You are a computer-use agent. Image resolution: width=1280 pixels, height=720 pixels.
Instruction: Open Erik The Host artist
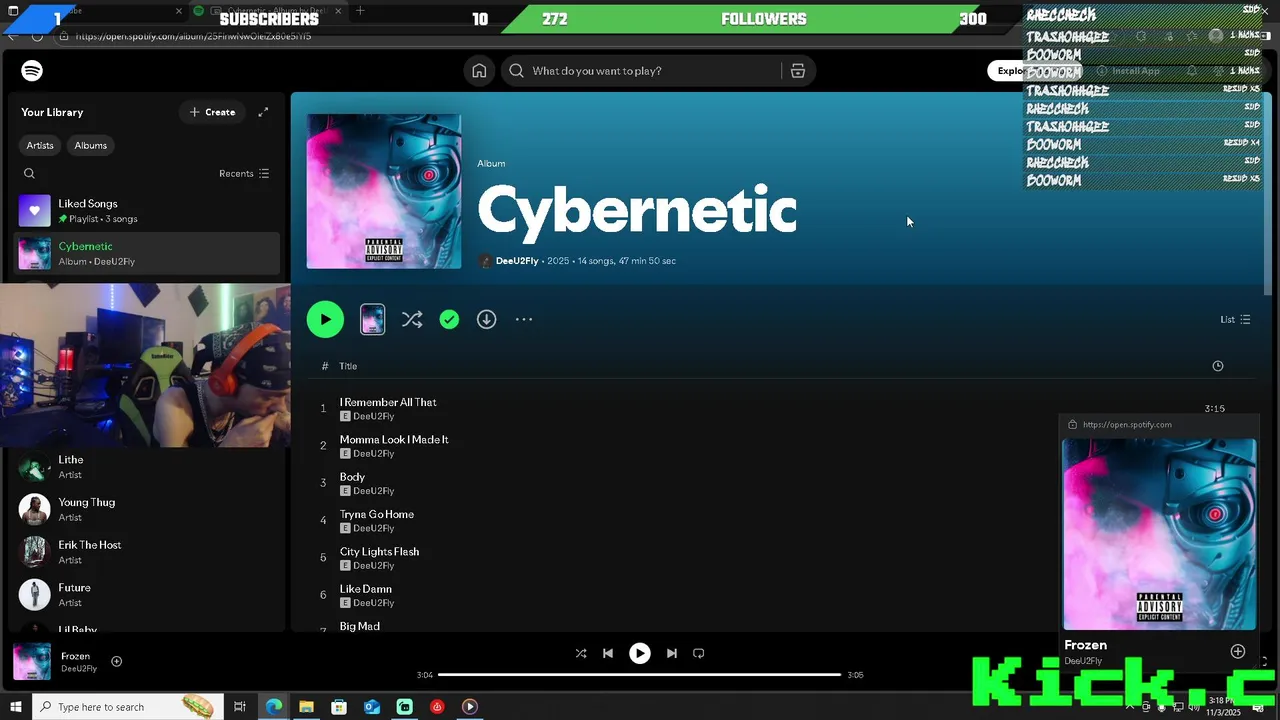(x=148, y=552)
